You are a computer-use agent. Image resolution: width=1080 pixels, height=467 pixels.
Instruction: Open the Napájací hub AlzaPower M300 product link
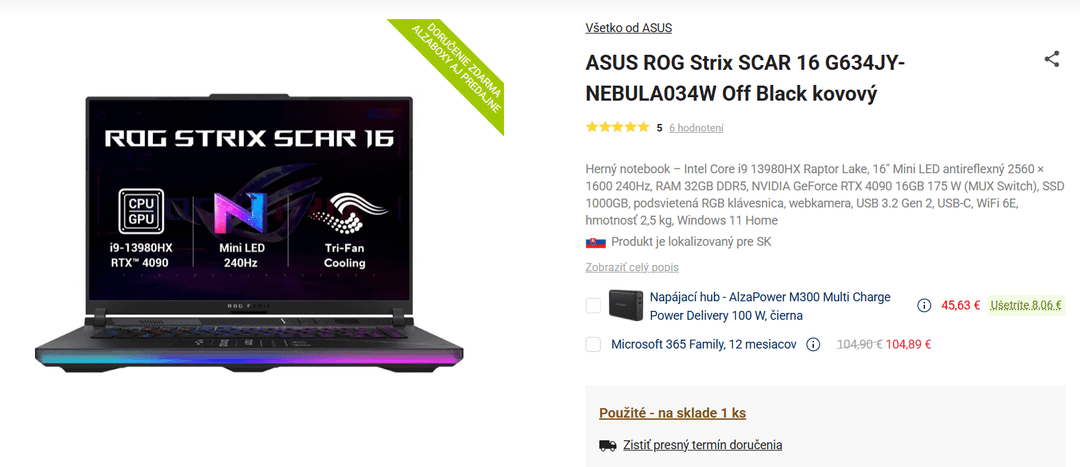pyautogui.click(x=770, y=307)
